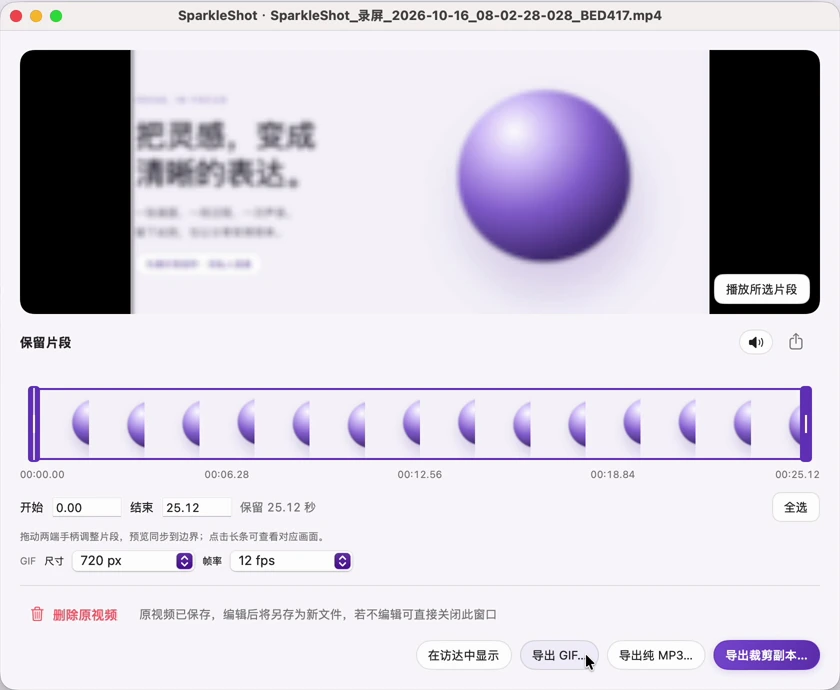Click 删除原视频 to delete the original
Viewport: 840px width, 690px height.
tap(85, 614)
